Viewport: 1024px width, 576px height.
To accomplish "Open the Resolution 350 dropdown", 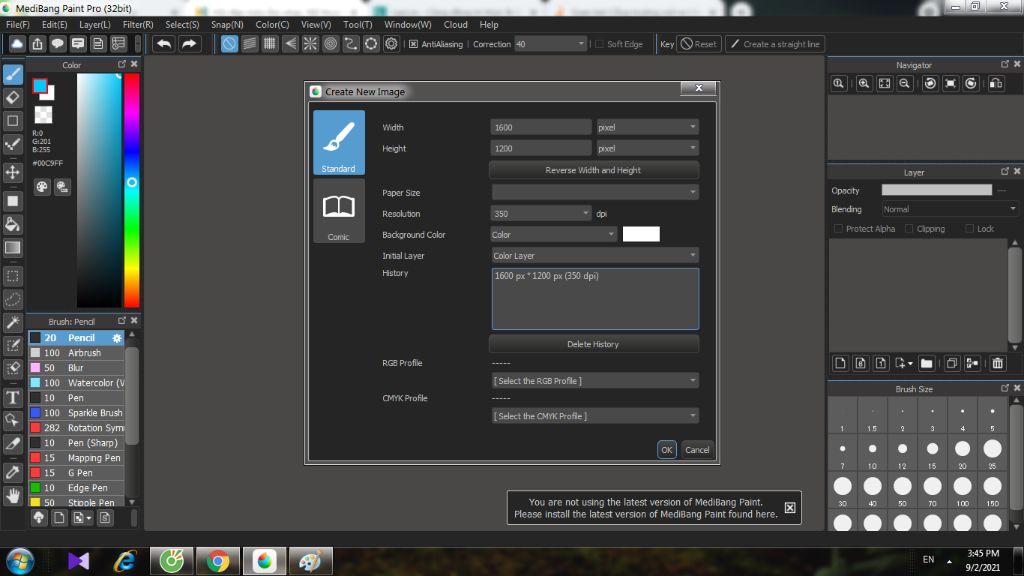I will (x=541, y=214).
